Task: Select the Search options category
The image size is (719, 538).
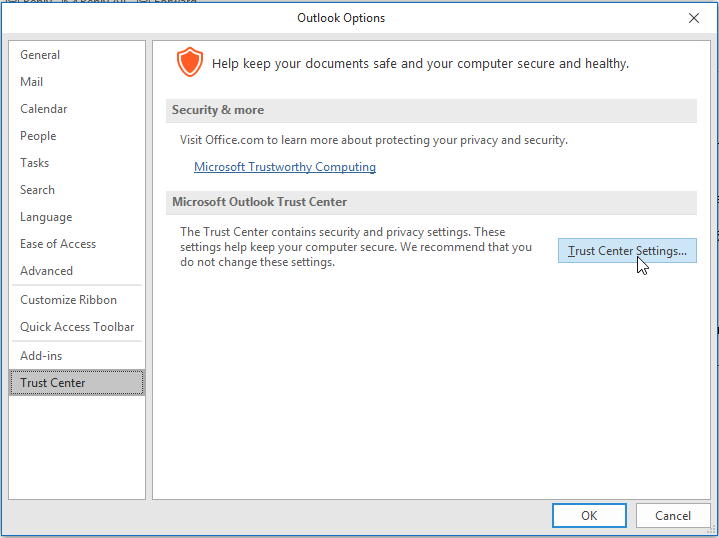Action: [38, 190]
